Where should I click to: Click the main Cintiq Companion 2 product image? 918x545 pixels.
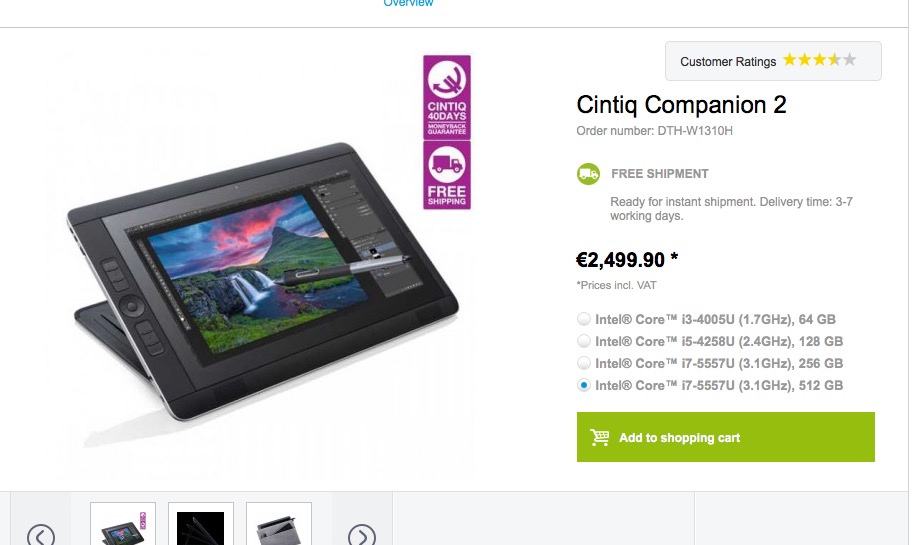262,281
